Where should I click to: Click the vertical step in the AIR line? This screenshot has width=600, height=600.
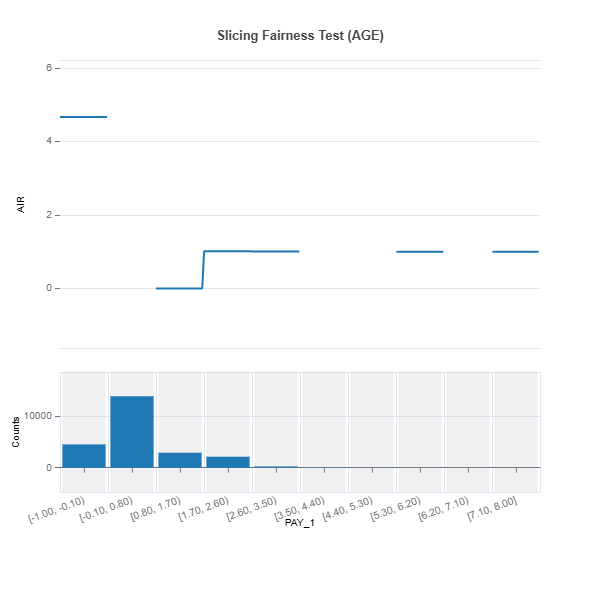click(x=203, y=269)
